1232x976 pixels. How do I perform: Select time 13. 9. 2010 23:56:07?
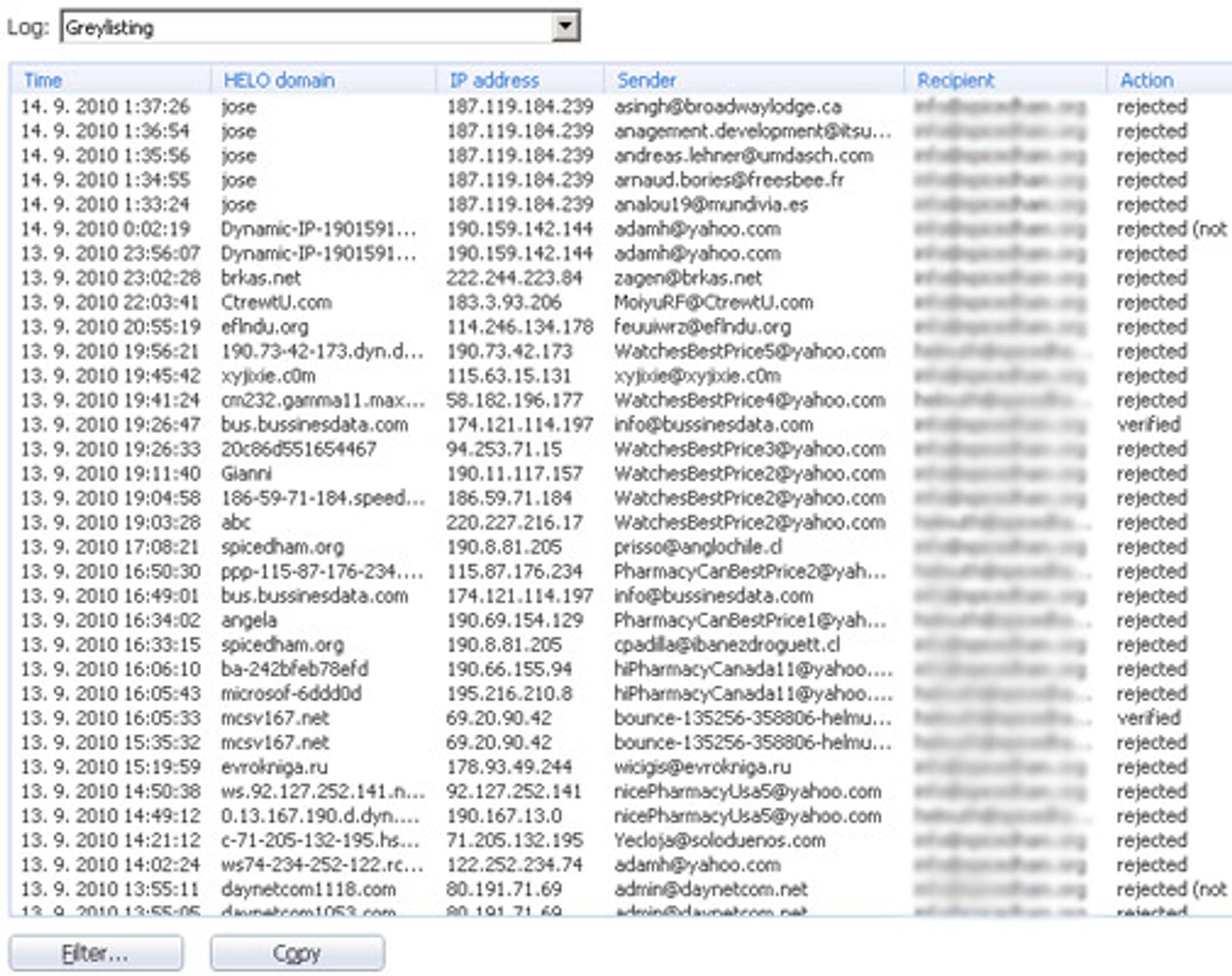(111, 253)
